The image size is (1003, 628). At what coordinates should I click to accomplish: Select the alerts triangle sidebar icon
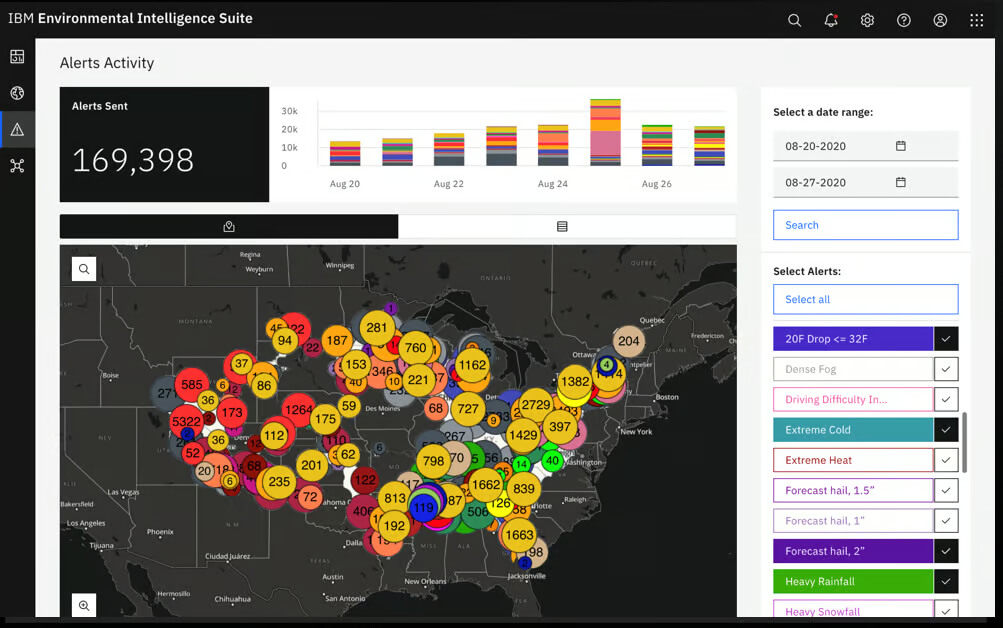click(x=17, y=130)
